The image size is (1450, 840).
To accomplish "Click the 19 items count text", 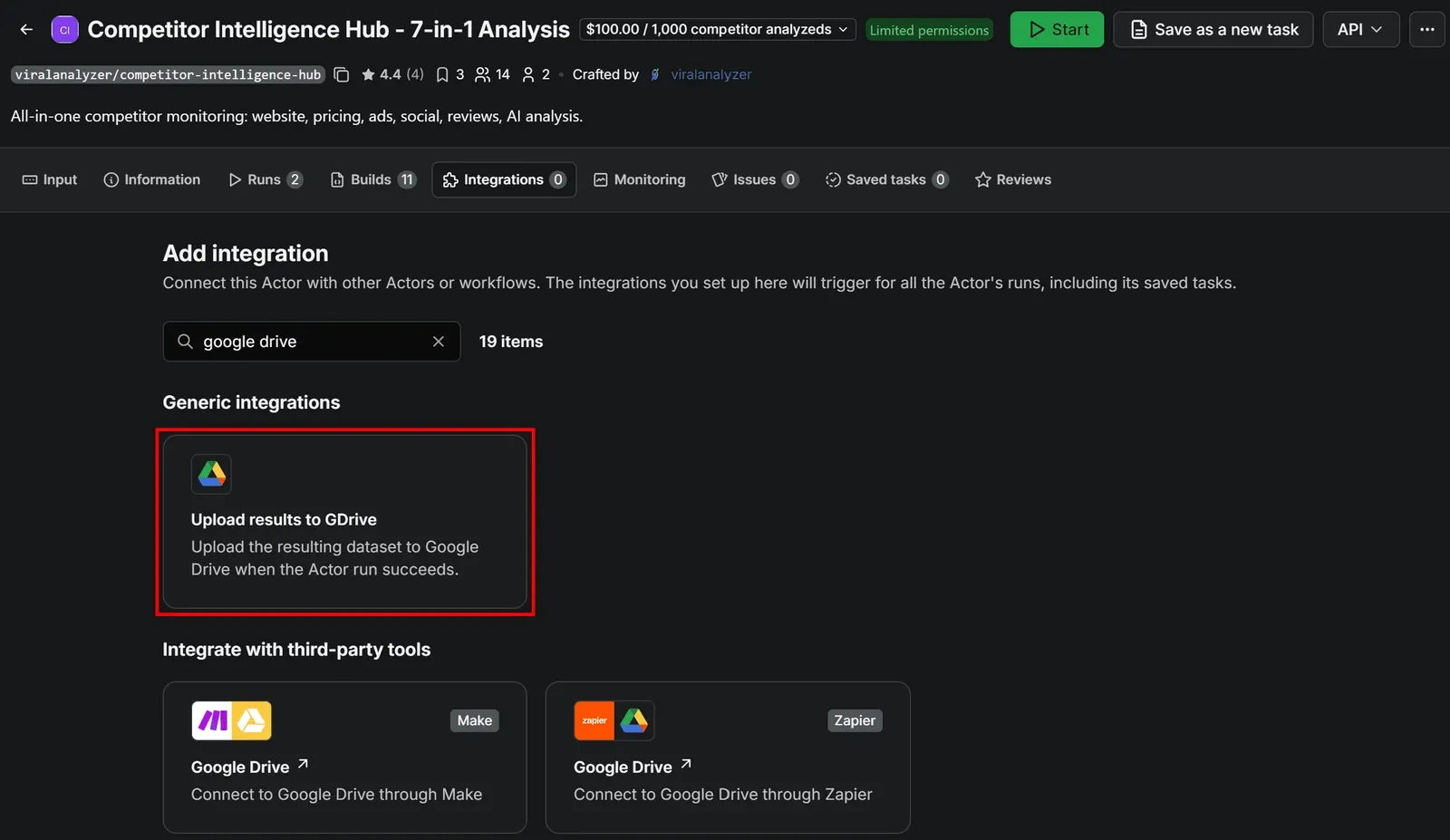I will [511, 342].
